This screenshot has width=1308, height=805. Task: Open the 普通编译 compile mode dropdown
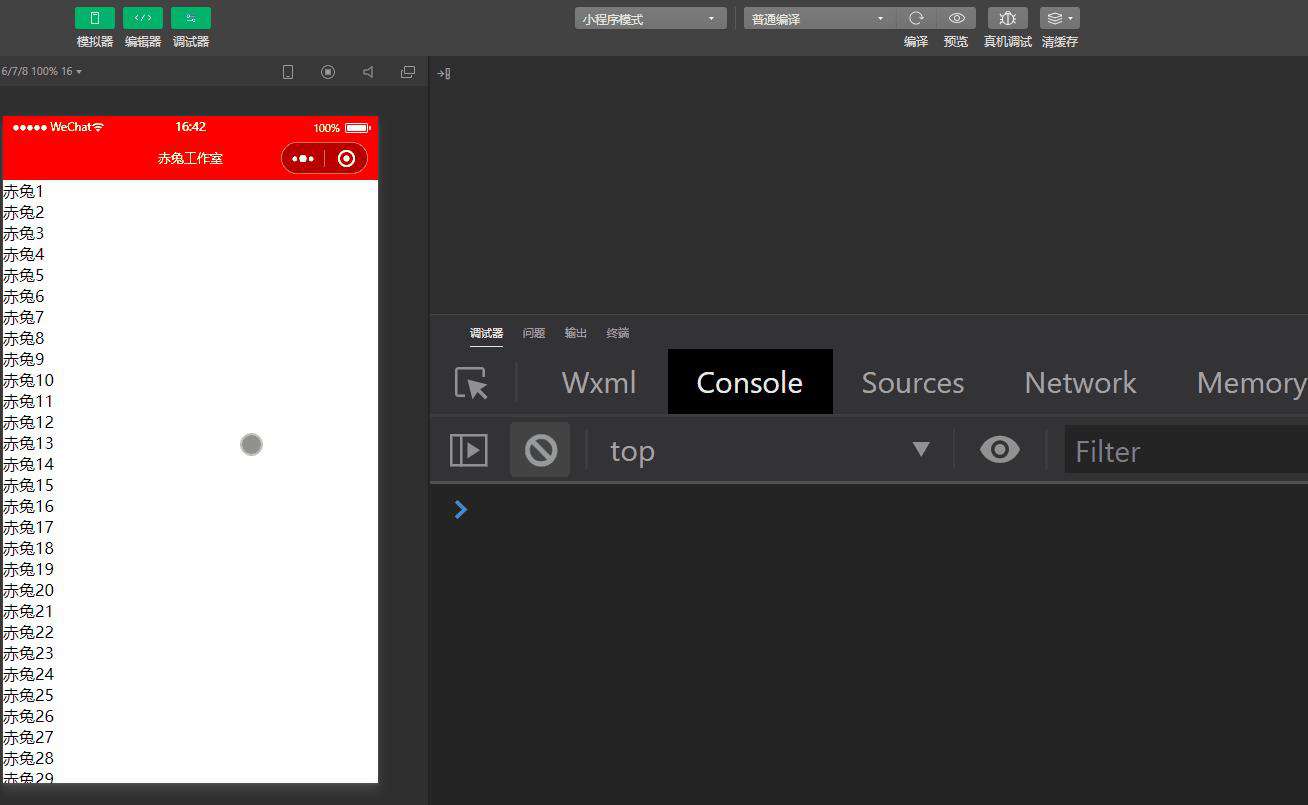tap(820, 19)
